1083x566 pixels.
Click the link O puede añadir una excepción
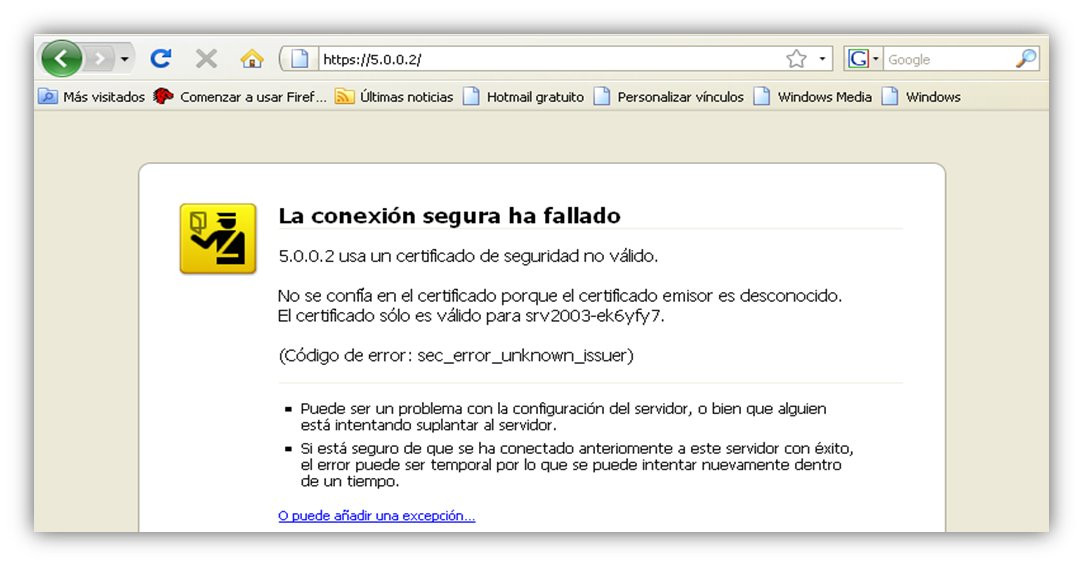coord(376,516)
